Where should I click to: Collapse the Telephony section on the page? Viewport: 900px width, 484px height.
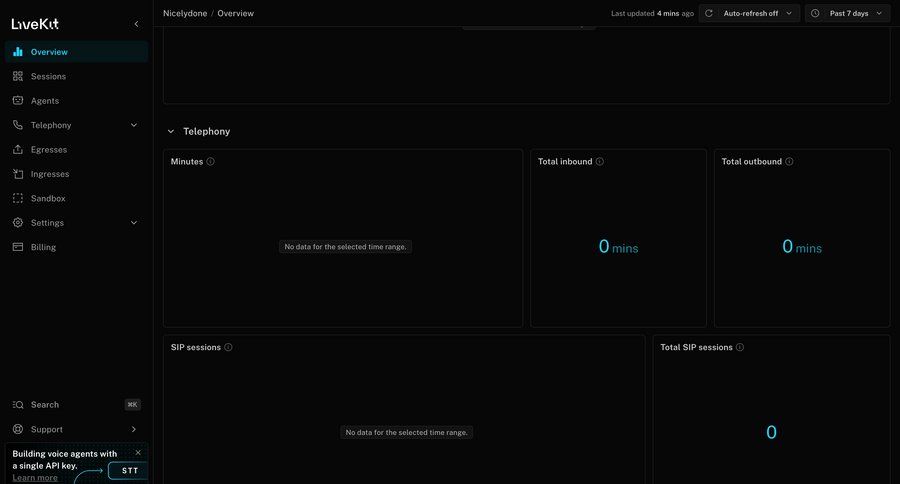[170, 131]
